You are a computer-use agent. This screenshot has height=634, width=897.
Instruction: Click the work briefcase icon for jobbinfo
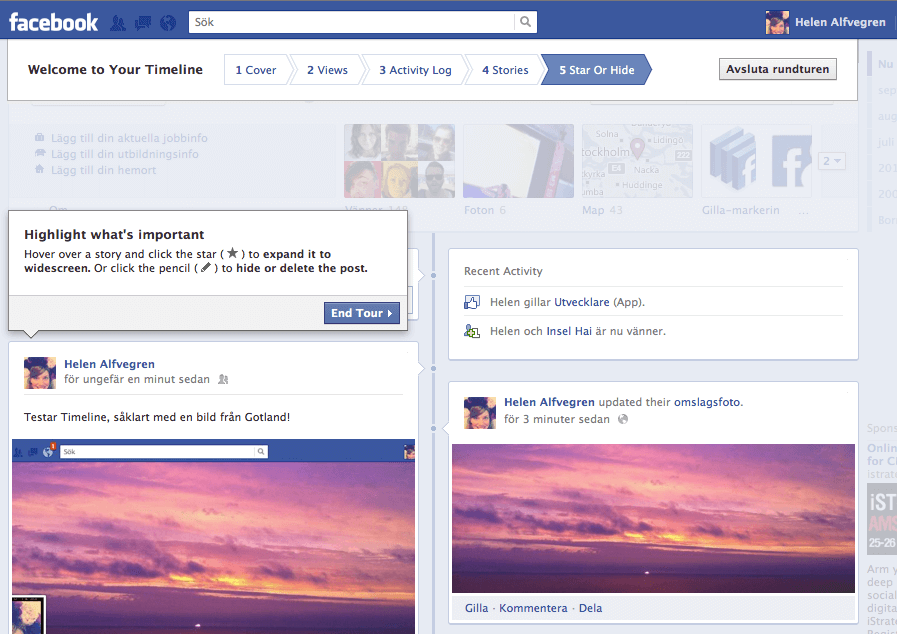point(39,137)
